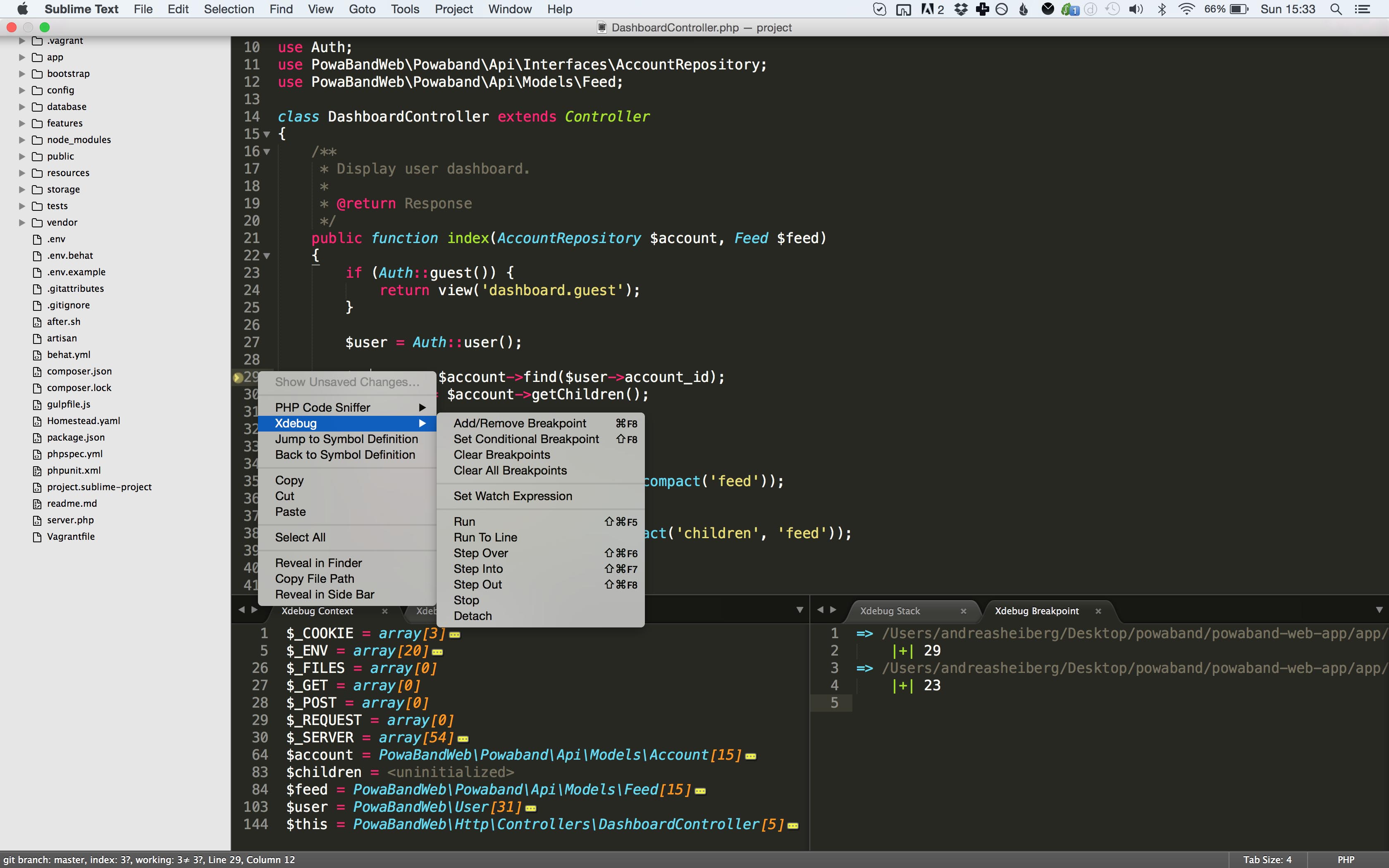The width and height of the screenshot is (1389, 868).
Task: Expand the tests folder
Action: click(x=22, y=206)
